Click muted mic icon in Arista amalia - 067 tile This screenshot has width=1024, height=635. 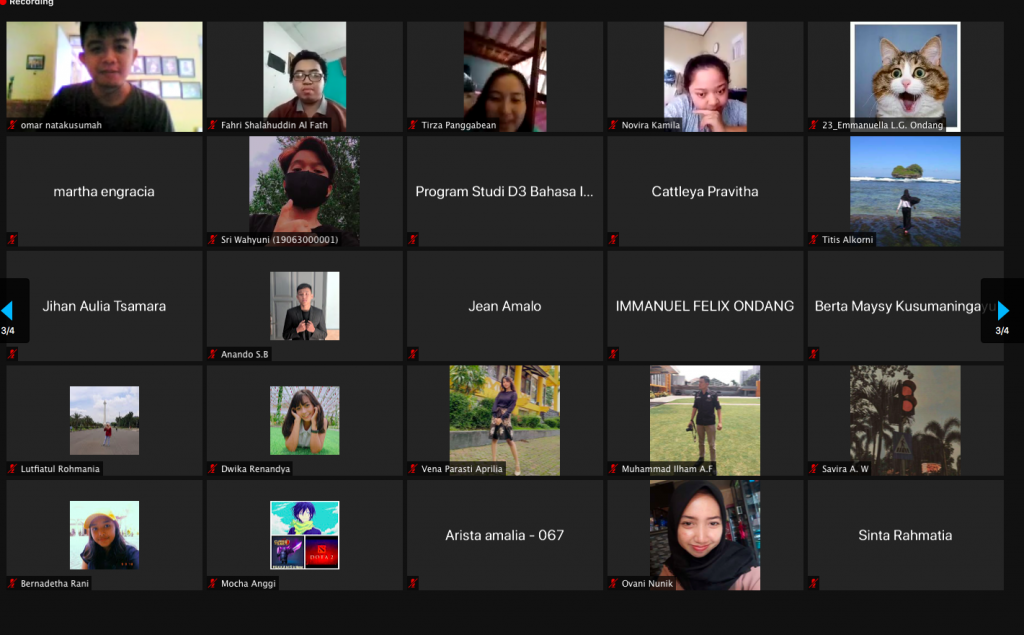(413, 583)
